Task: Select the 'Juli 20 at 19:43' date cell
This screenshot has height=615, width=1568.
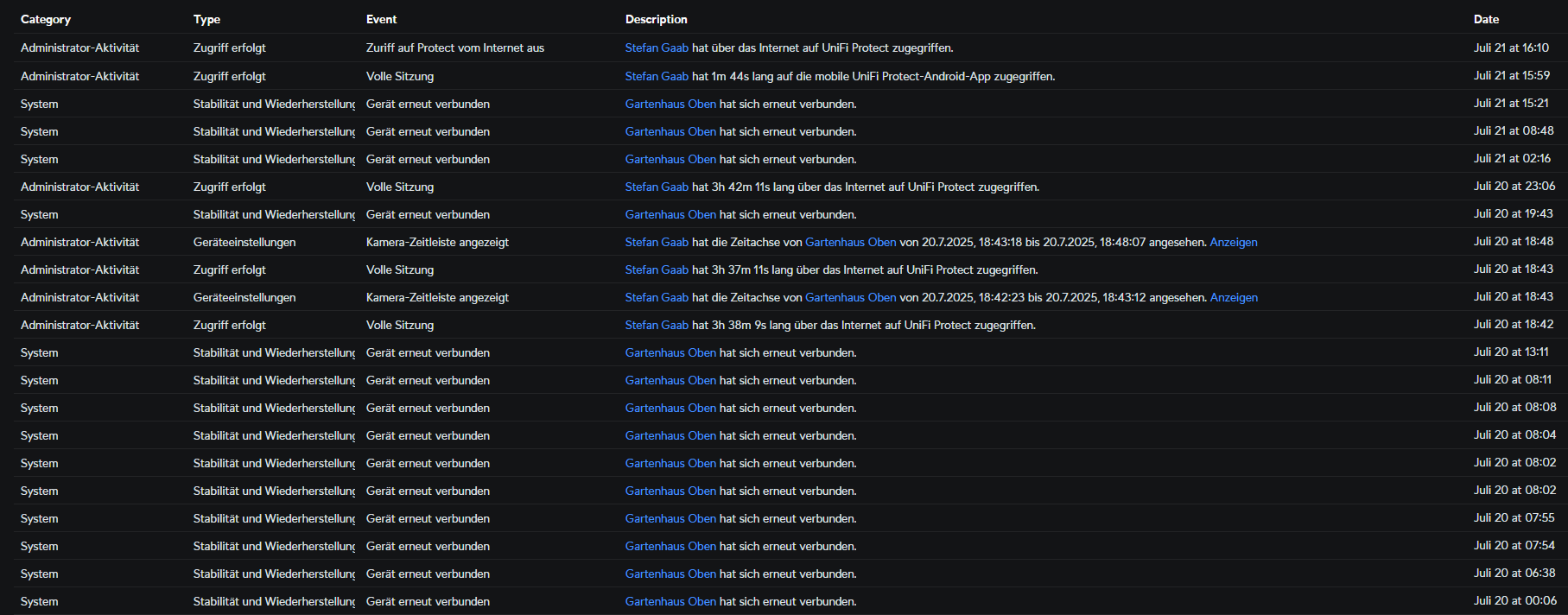Action: [1514, 213]
